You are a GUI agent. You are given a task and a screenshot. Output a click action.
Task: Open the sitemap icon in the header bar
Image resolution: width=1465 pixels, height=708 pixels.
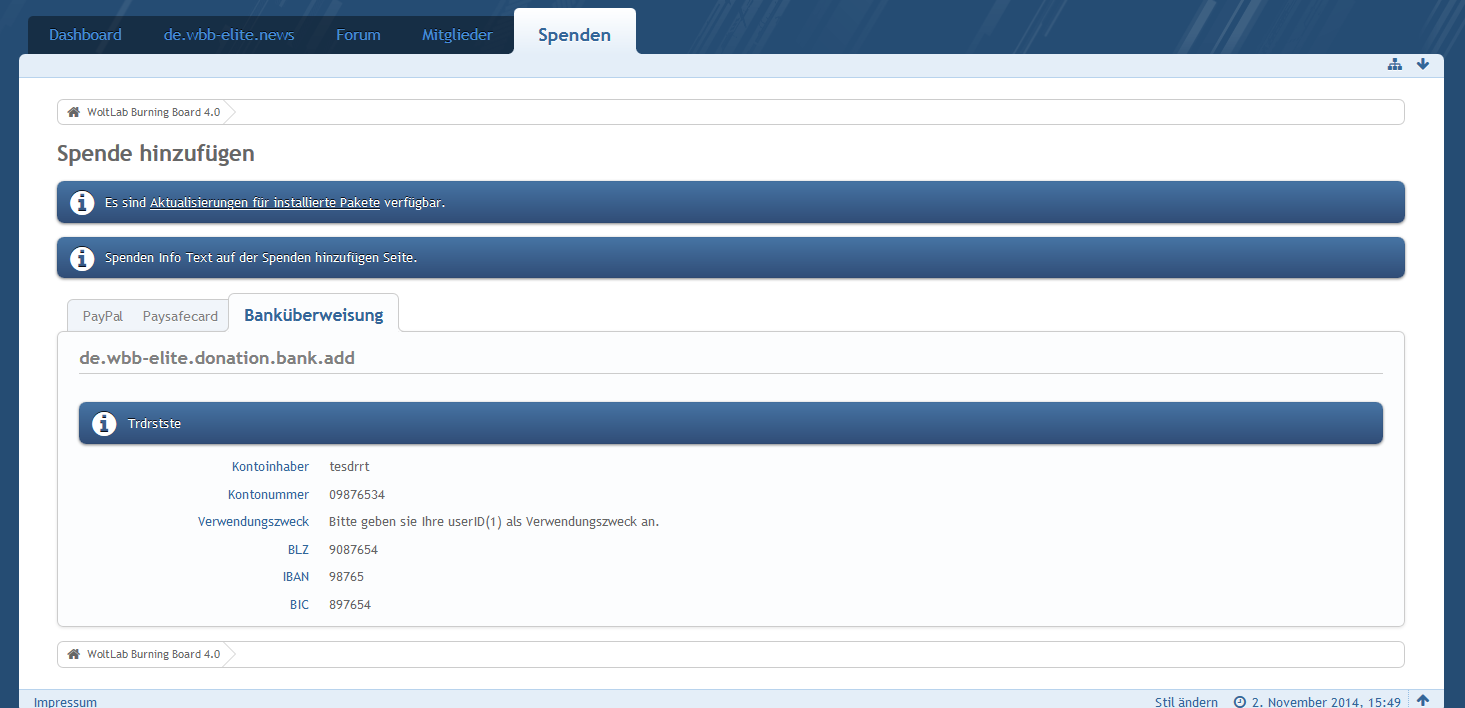[1395, 65]
